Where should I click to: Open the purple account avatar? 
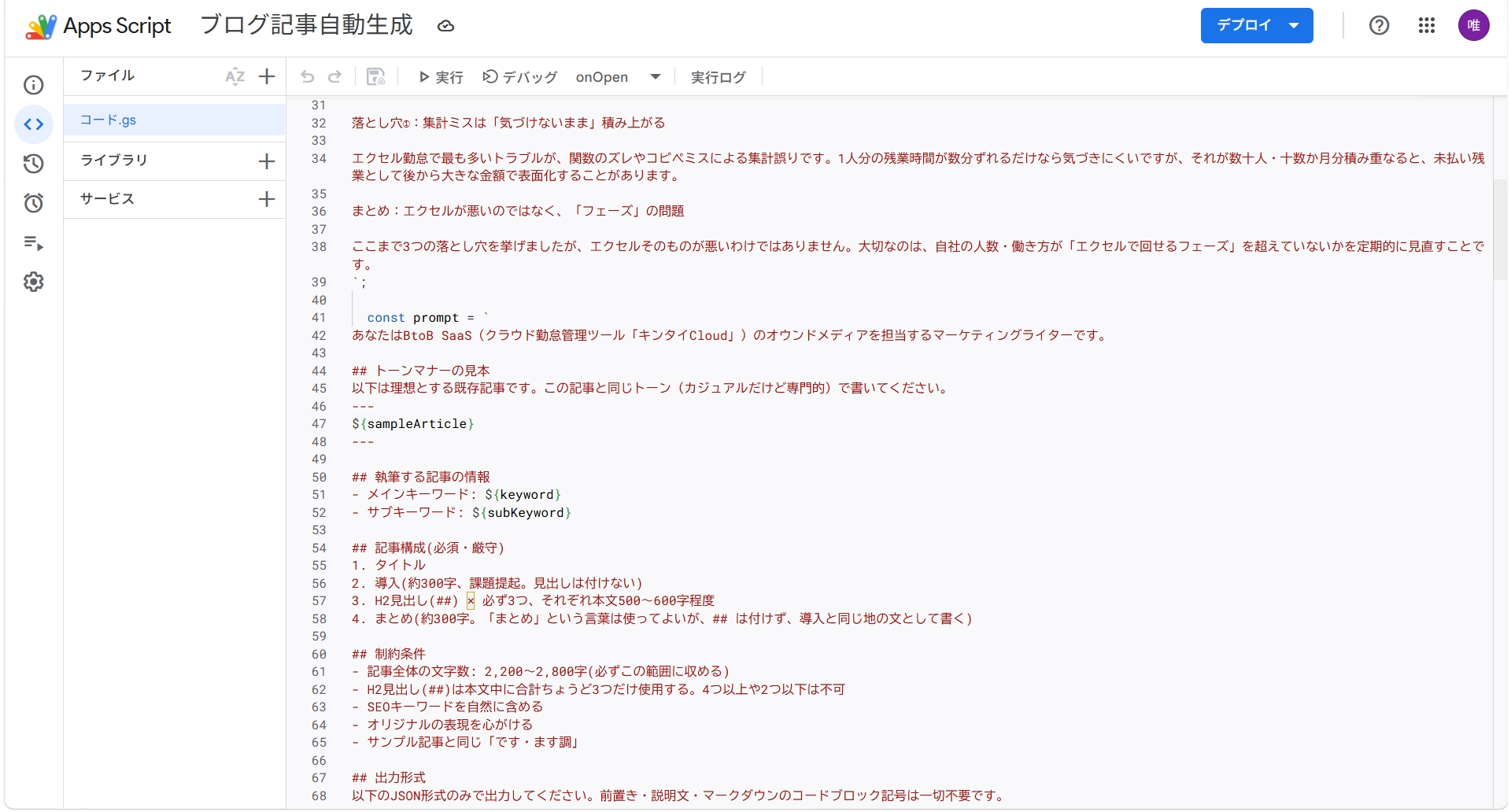[1473, 25]
